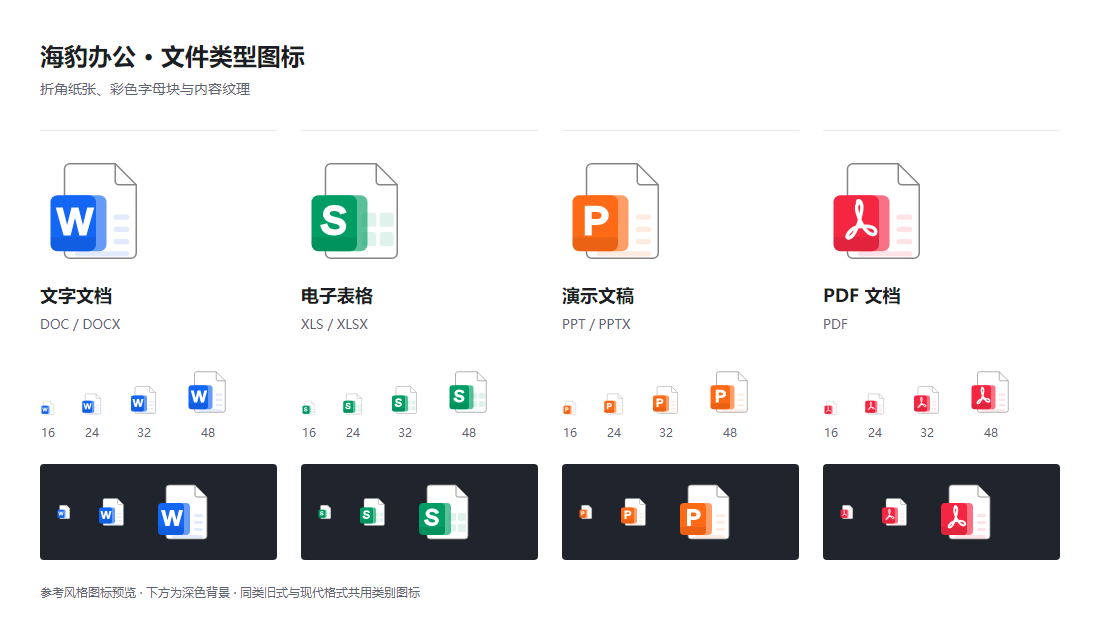1100x640 pixels.
Task: Select the 24 size presentation icon
Action: (614, 404)
